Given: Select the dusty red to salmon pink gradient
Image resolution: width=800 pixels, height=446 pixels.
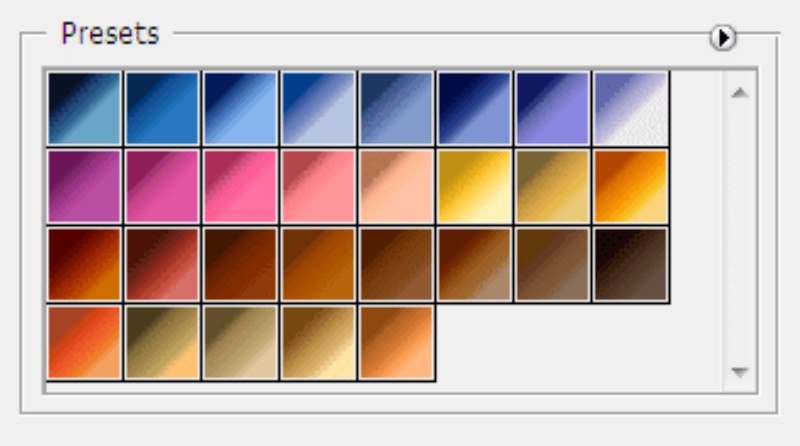Looking at the screenshot, I should click(x=318, y=186).
